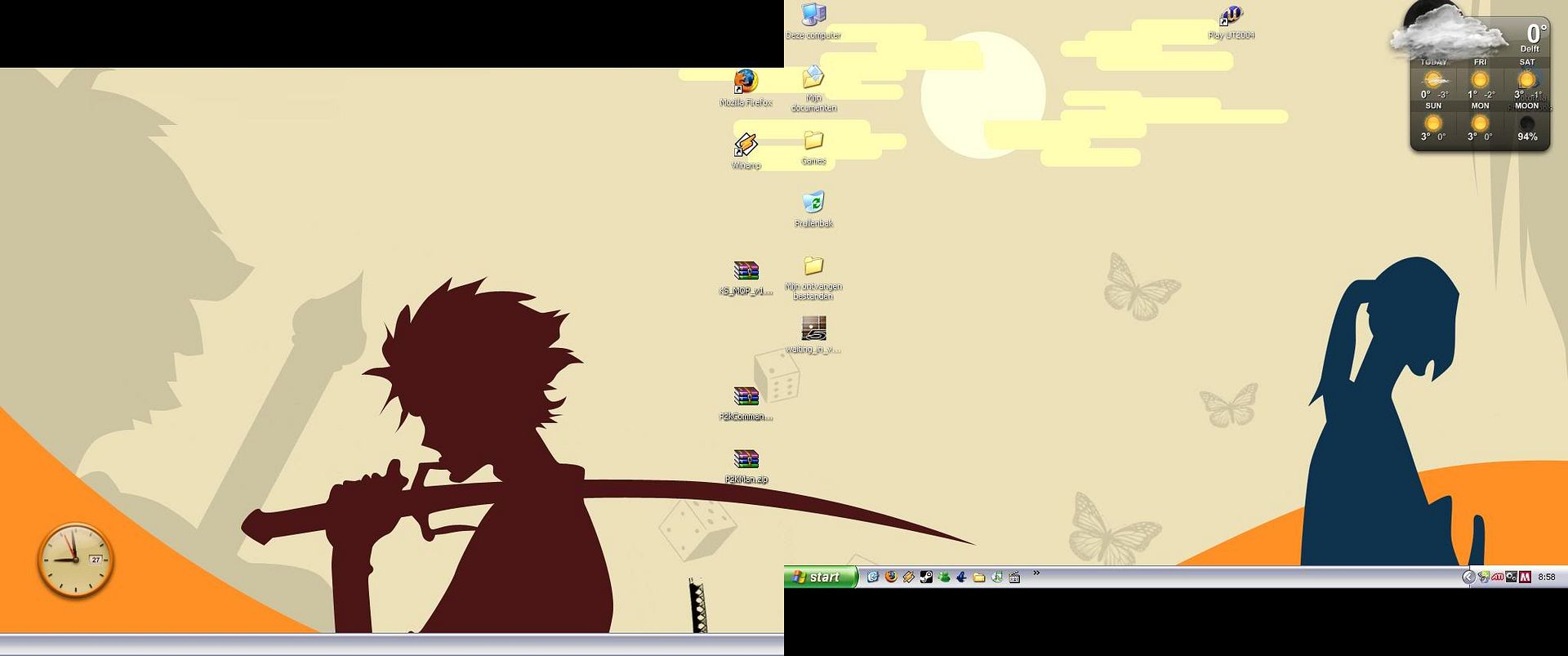Click the first blue quick launch icon
The height and width of the screenshot is (656, 1568).
point(872,577)
